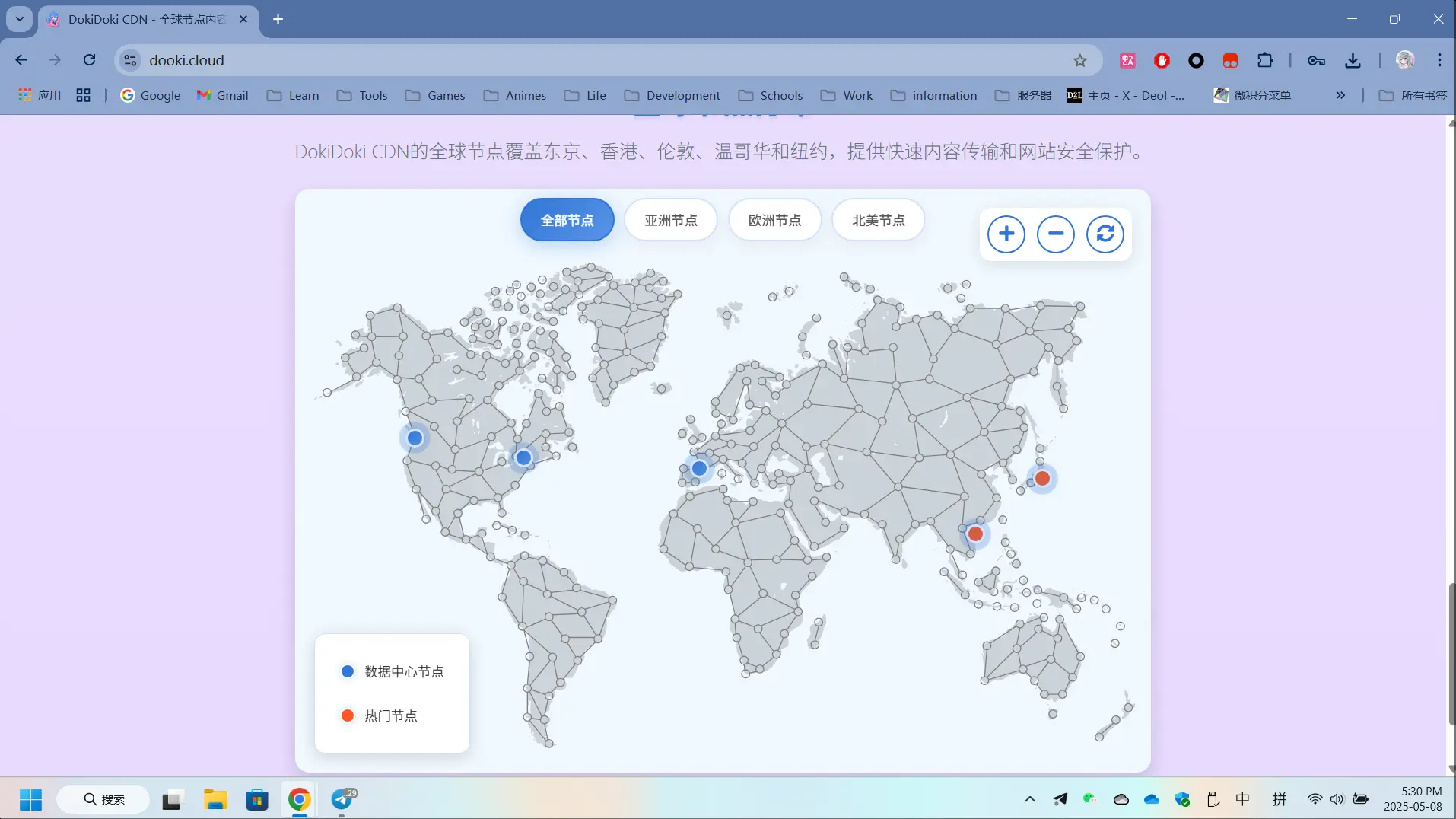The width and height of the screenshot is (1456, 819).
Task: Open Microsoft Store from taskbar
Action: coord(257,799)
